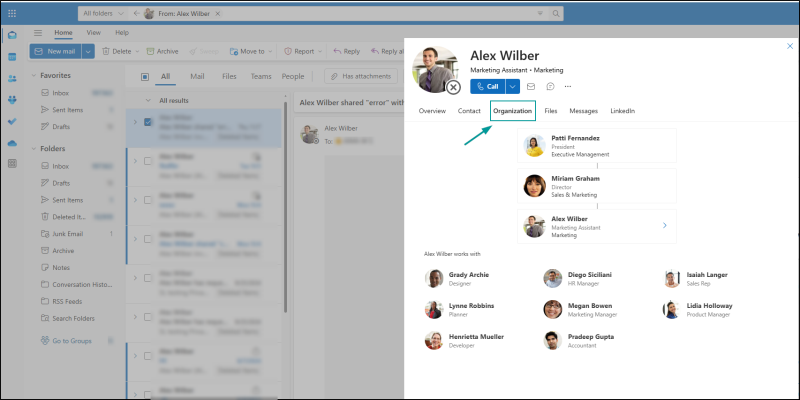The image size is (800, 400).
Task: Open Grady Archie coworker profile
Action: point(457,279)
